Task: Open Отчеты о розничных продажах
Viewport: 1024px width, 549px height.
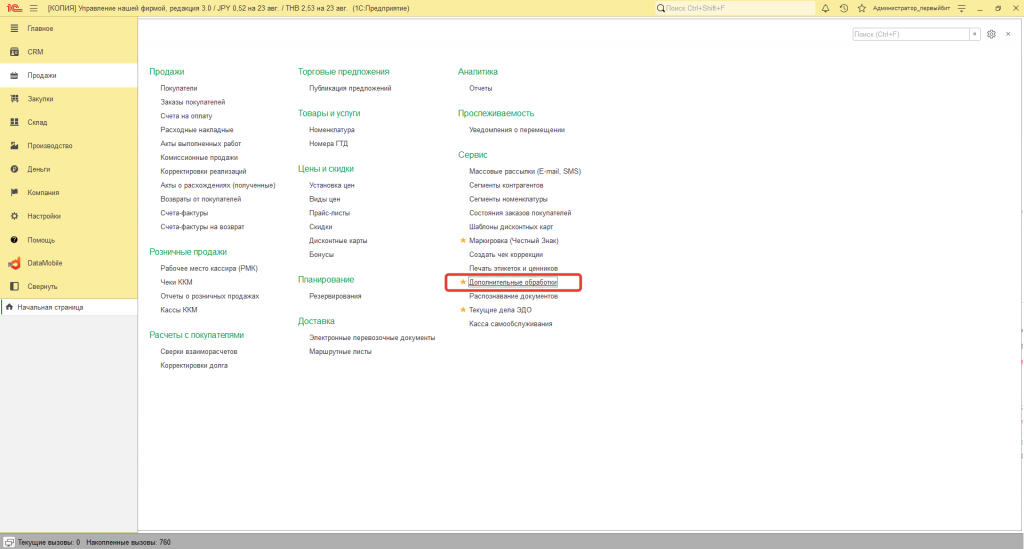Action: pyautogui.click(x=210, y=296)
